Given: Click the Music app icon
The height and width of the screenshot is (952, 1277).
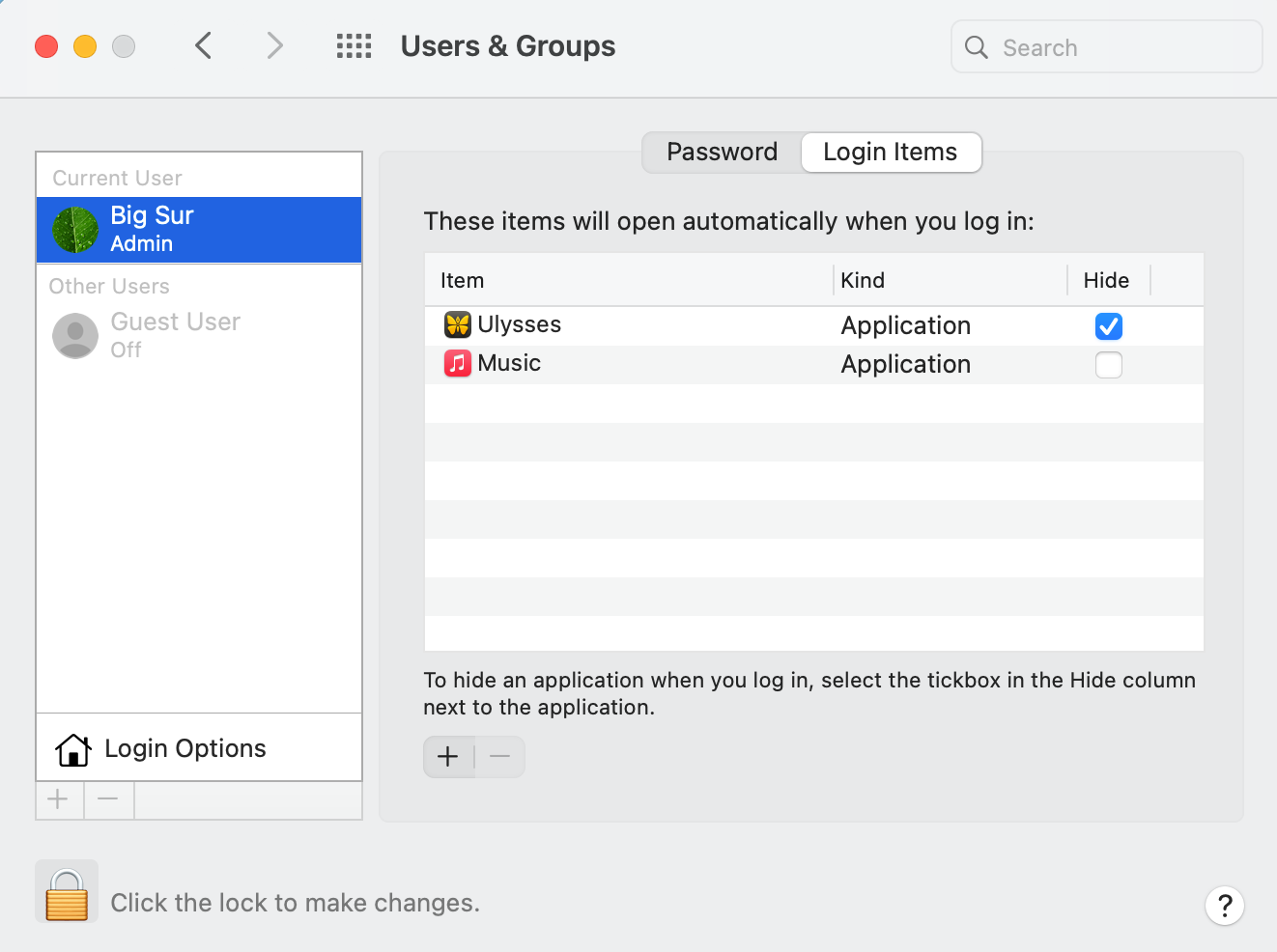Looking at the screenshot, I should tap(457, 364).
